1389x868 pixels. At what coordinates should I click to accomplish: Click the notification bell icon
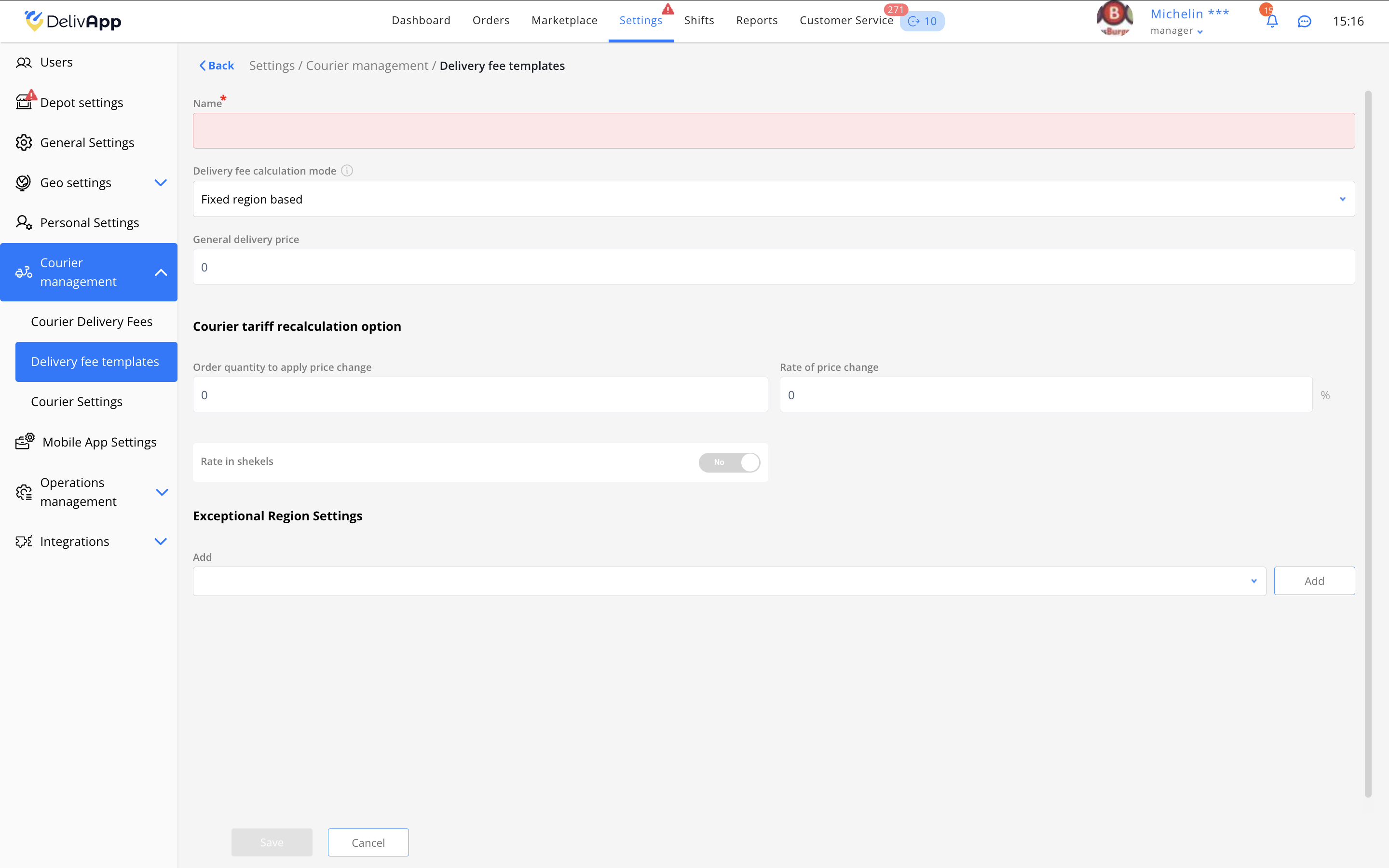pos(1271,21)
